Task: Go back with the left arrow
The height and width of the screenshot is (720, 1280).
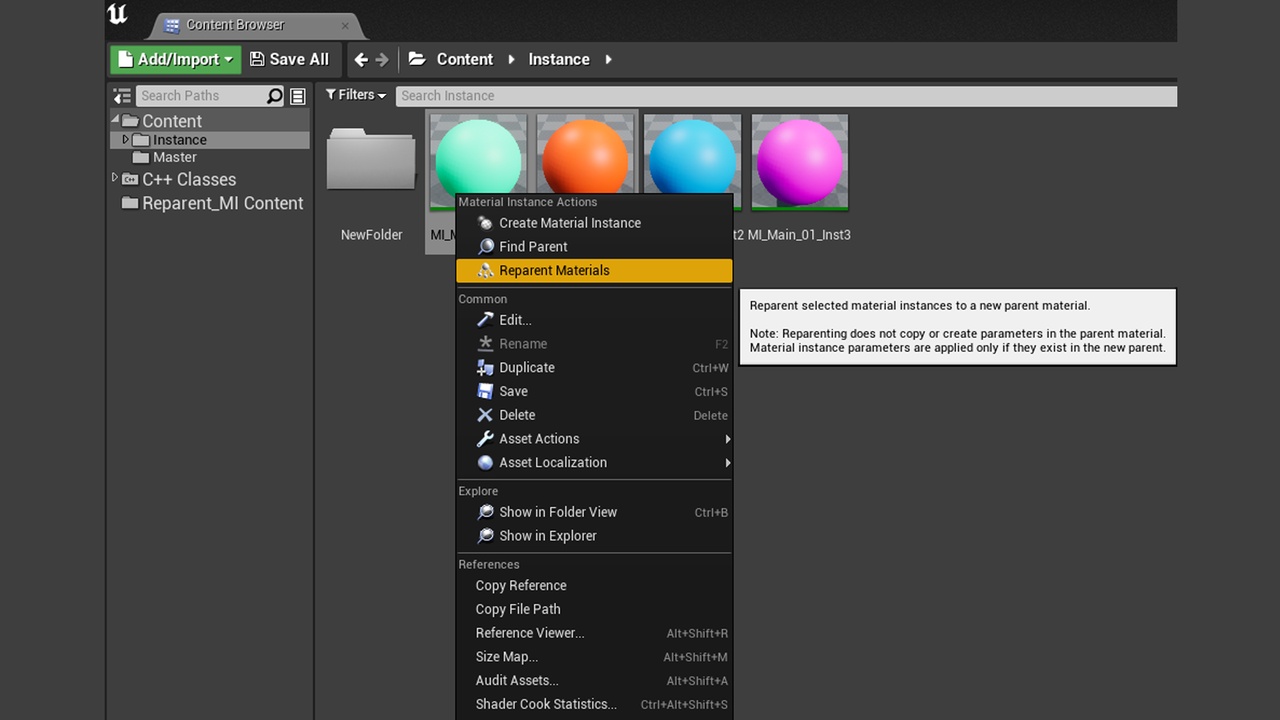Action: (361, 60)
